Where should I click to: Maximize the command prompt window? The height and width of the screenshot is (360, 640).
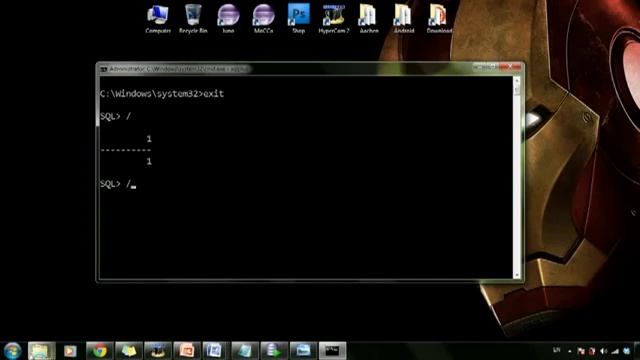pos(493,67)
